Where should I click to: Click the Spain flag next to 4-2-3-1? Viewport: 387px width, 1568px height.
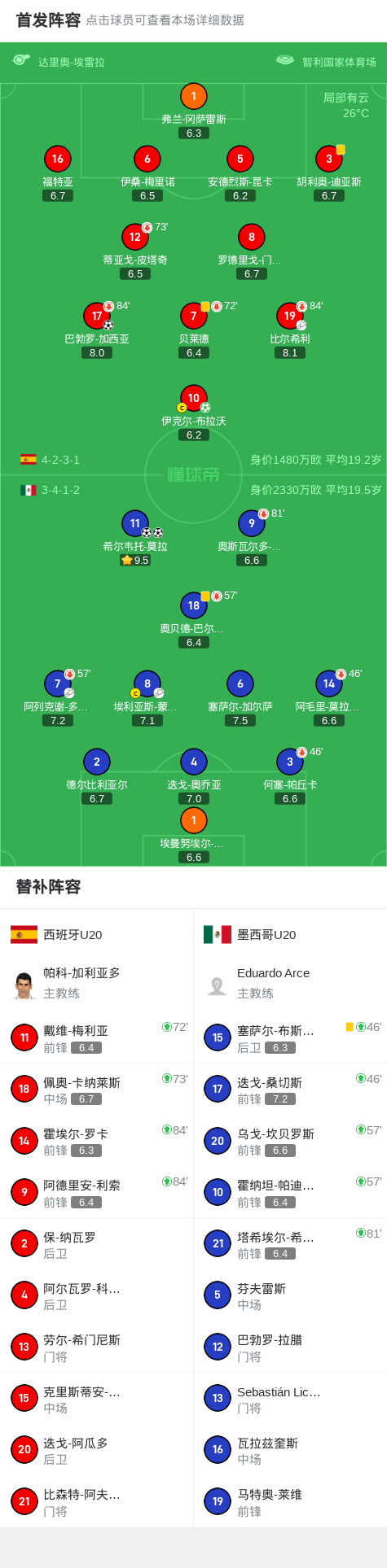point(29,460)
